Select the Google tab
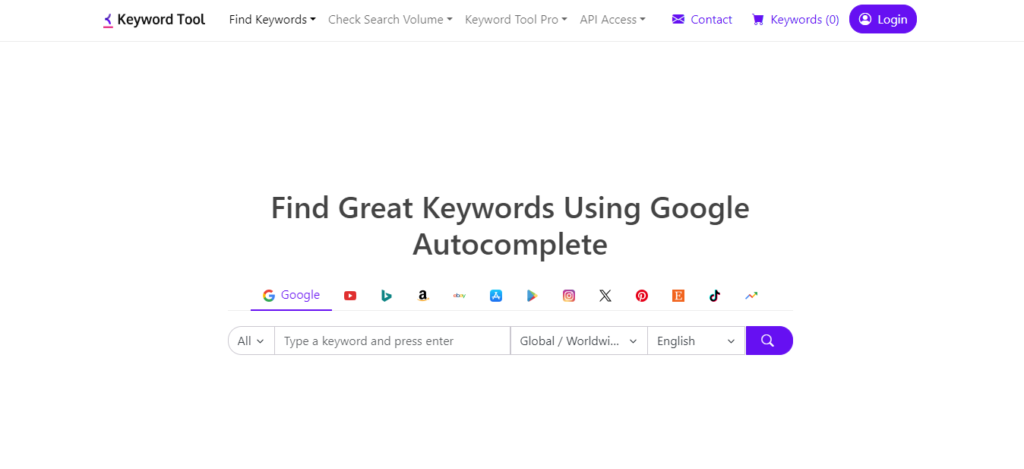This screenshot has width=1024, height=469. coord(291,295)
